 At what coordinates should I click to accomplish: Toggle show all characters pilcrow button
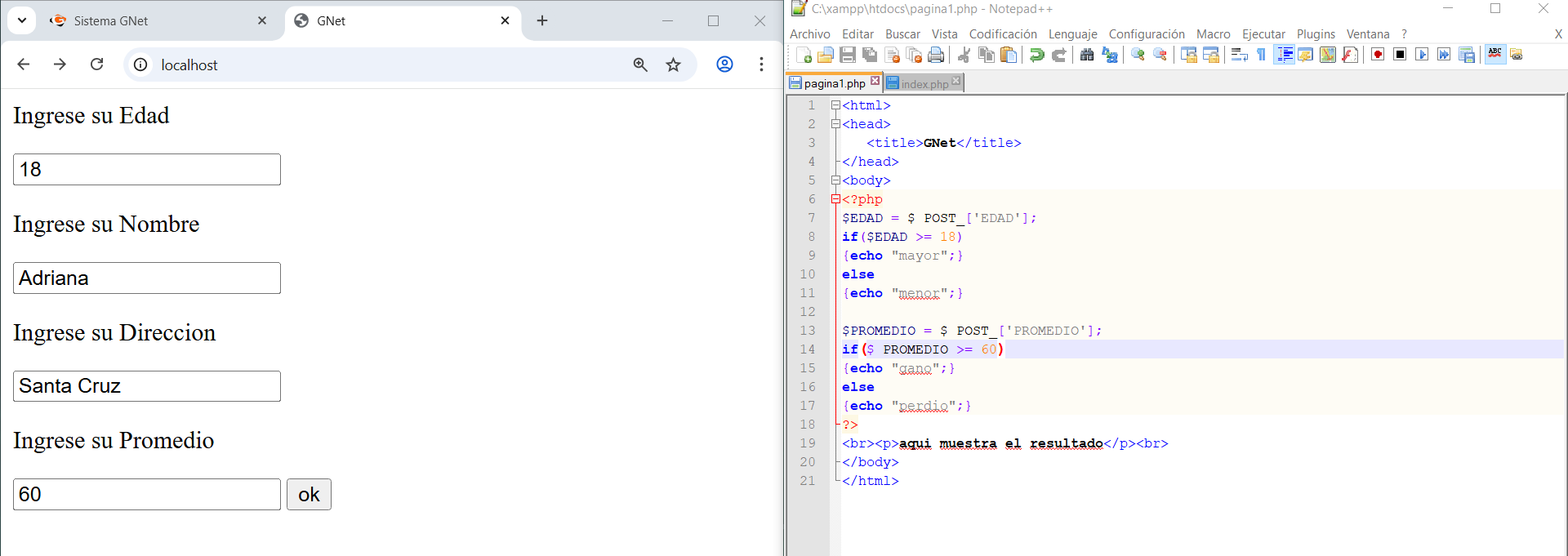click(x=1261, y=55)
